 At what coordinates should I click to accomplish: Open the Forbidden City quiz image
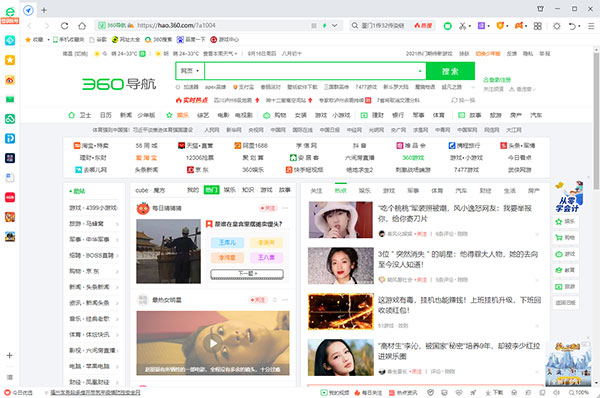pos(168,251)
